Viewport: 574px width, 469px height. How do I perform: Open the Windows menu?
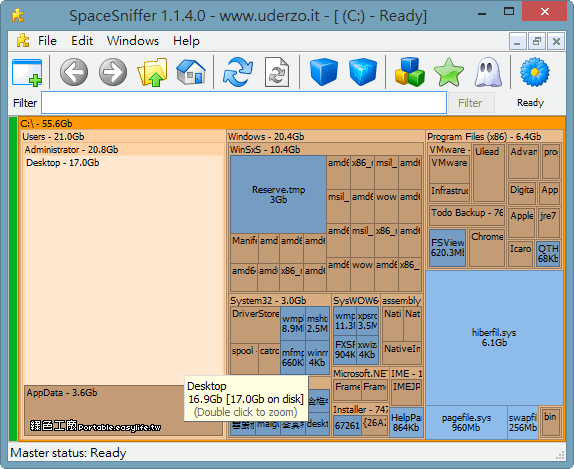(x=133, y=41)
